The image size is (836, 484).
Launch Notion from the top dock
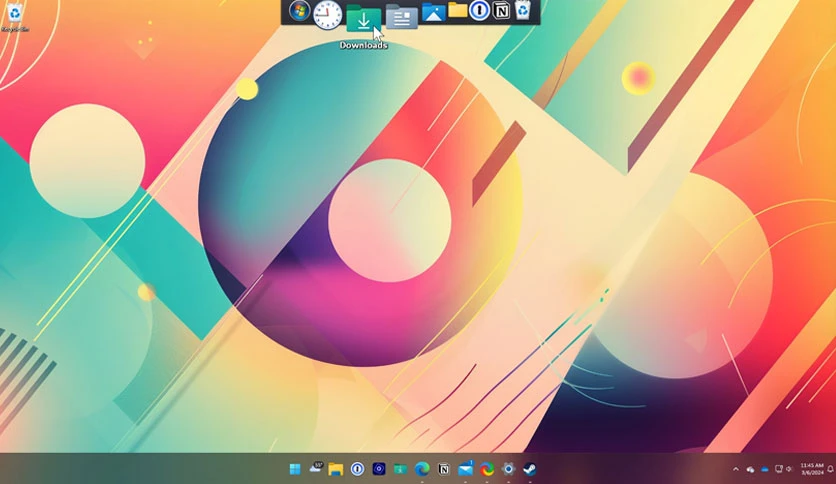click(501, 10)
